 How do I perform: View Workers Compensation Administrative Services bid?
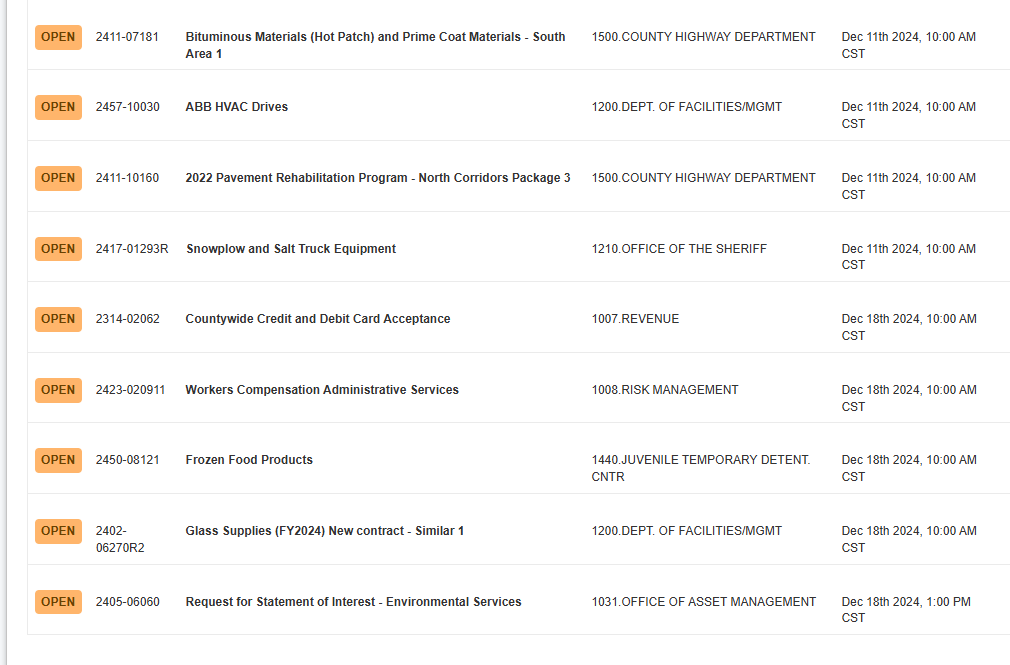pos(322,390)
